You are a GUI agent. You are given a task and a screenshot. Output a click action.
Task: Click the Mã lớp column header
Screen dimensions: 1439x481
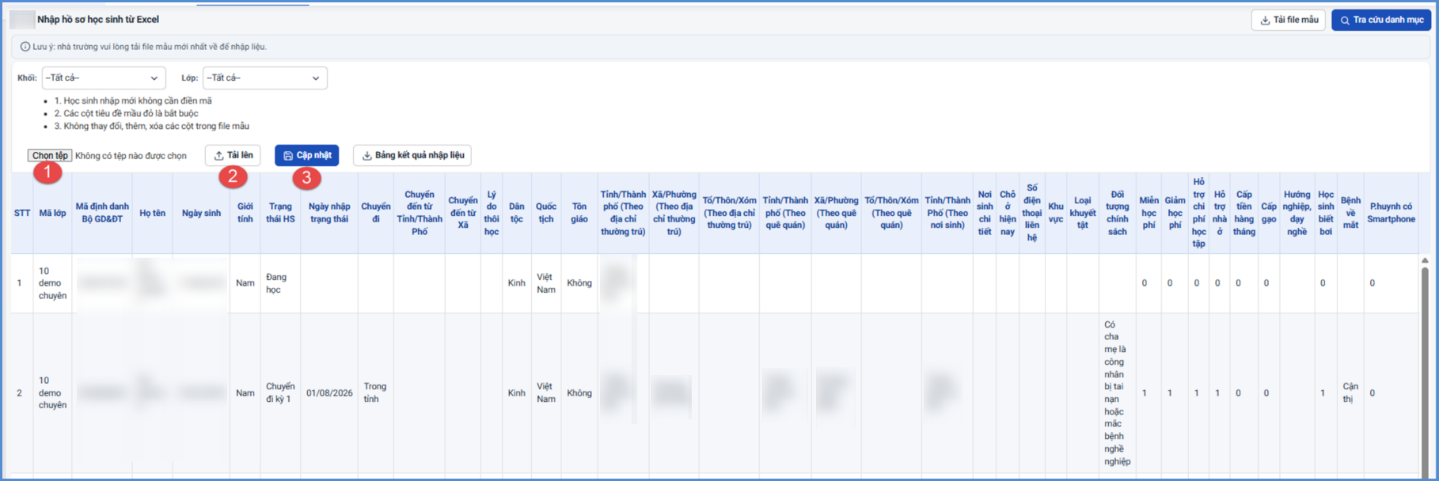(52, 213)
